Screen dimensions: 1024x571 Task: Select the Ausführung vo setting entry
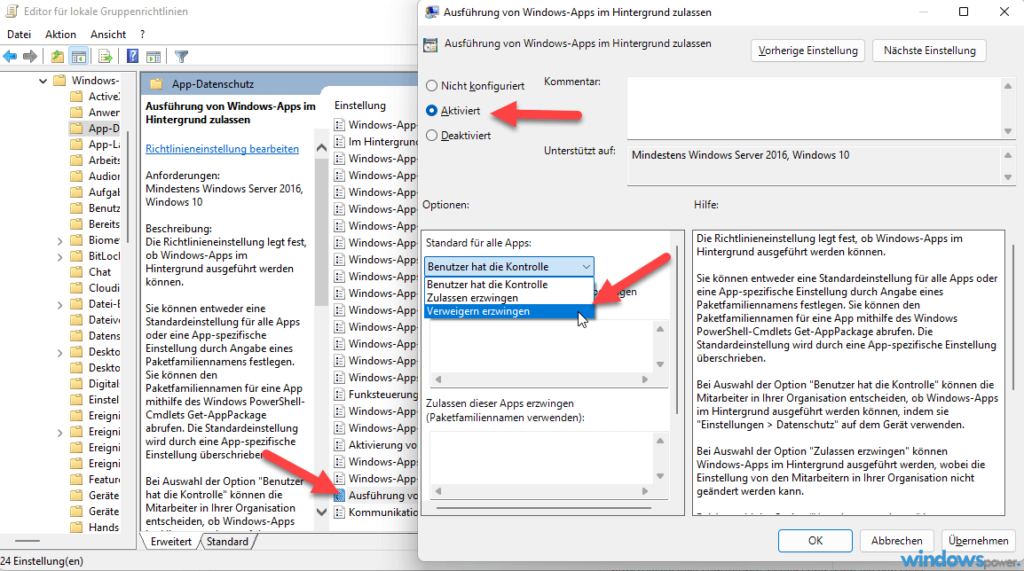click(x=376, y=496)
